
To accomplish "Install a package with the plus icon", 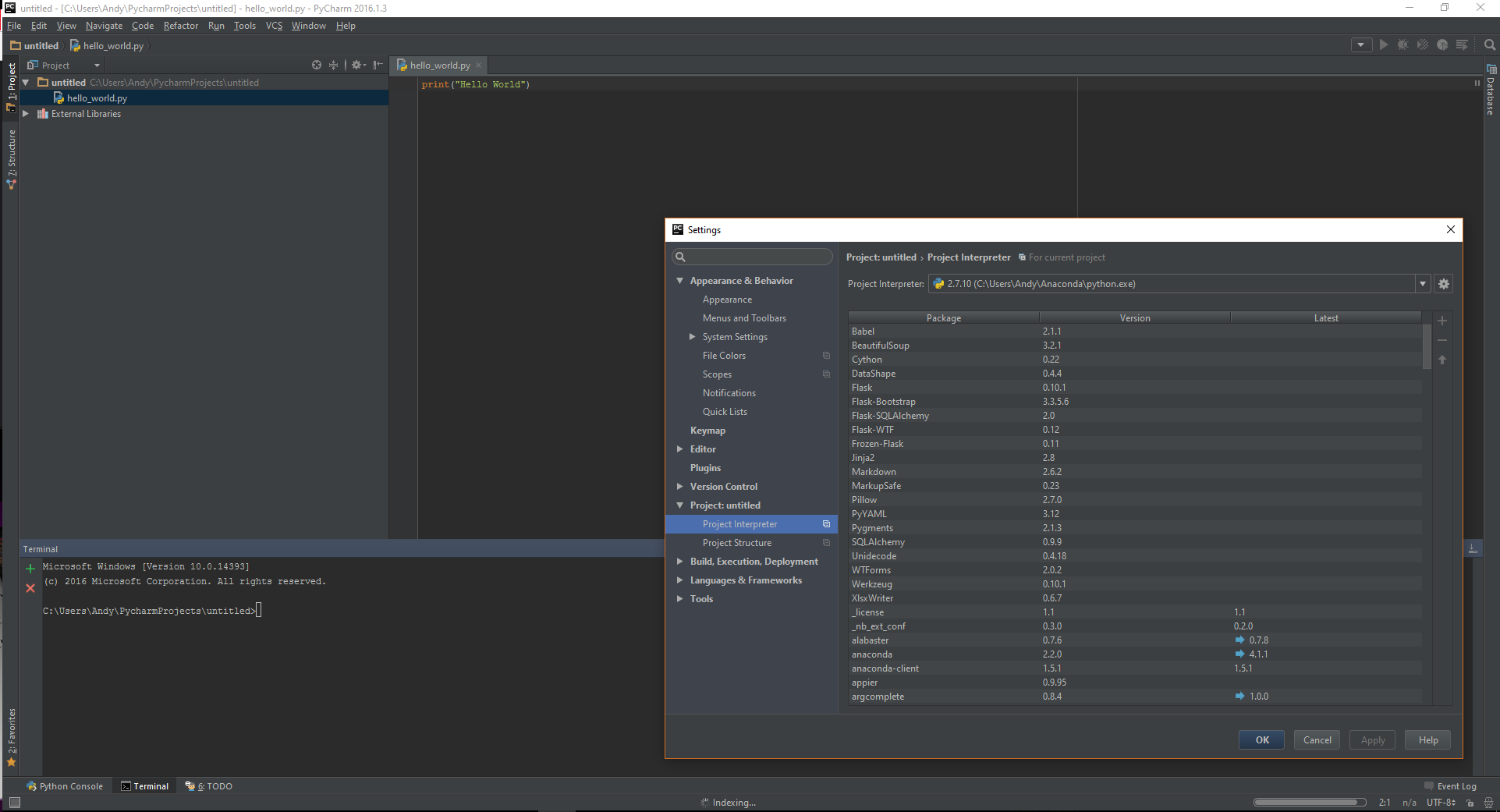I will tap(1442, 321).
